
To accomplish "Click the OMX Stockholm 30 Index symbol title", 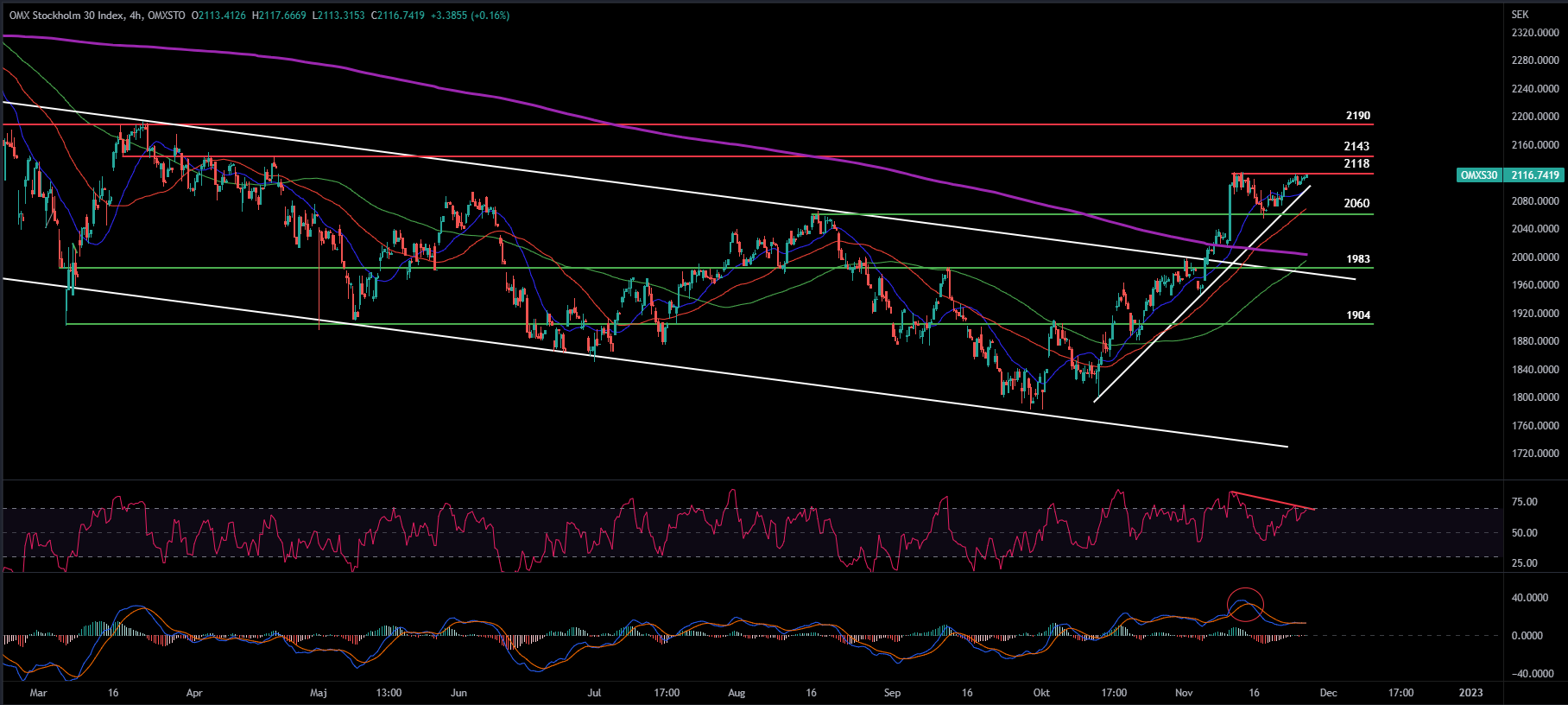I will click(x=66, y=16).
